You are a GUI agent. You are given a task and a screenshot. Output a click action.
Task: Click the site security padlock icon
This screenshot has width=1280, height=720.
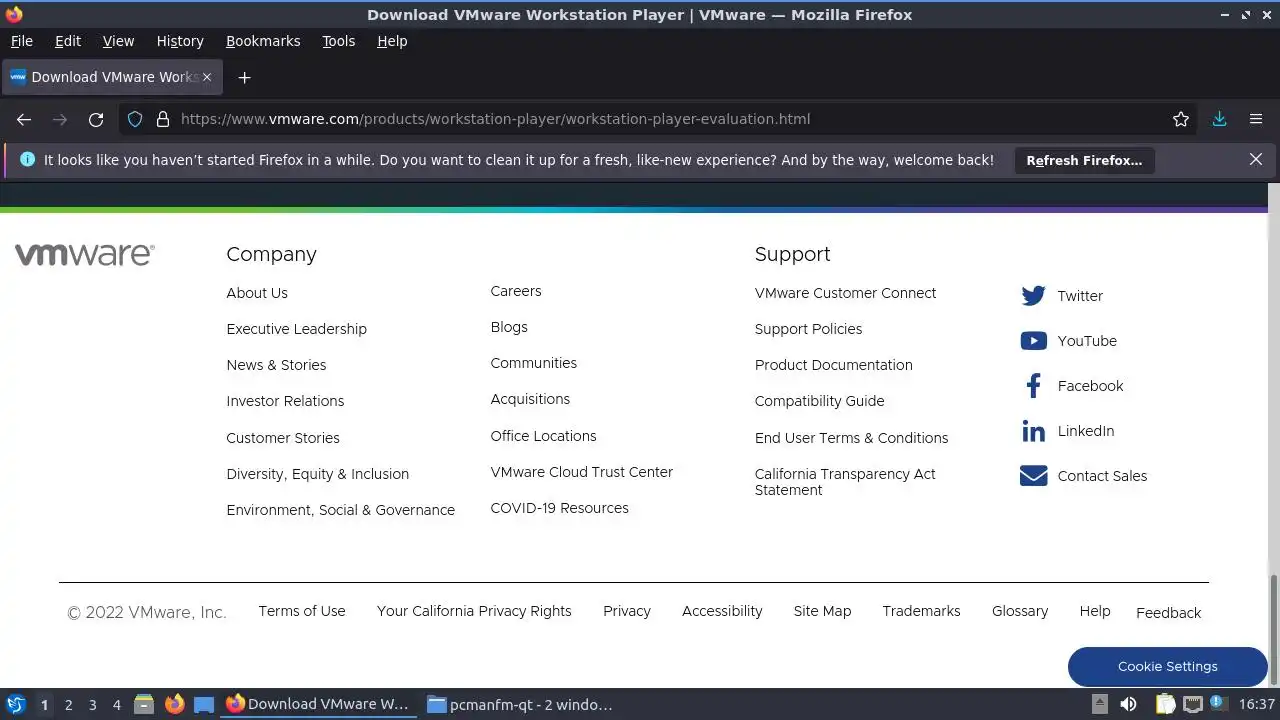click(163, 119)
